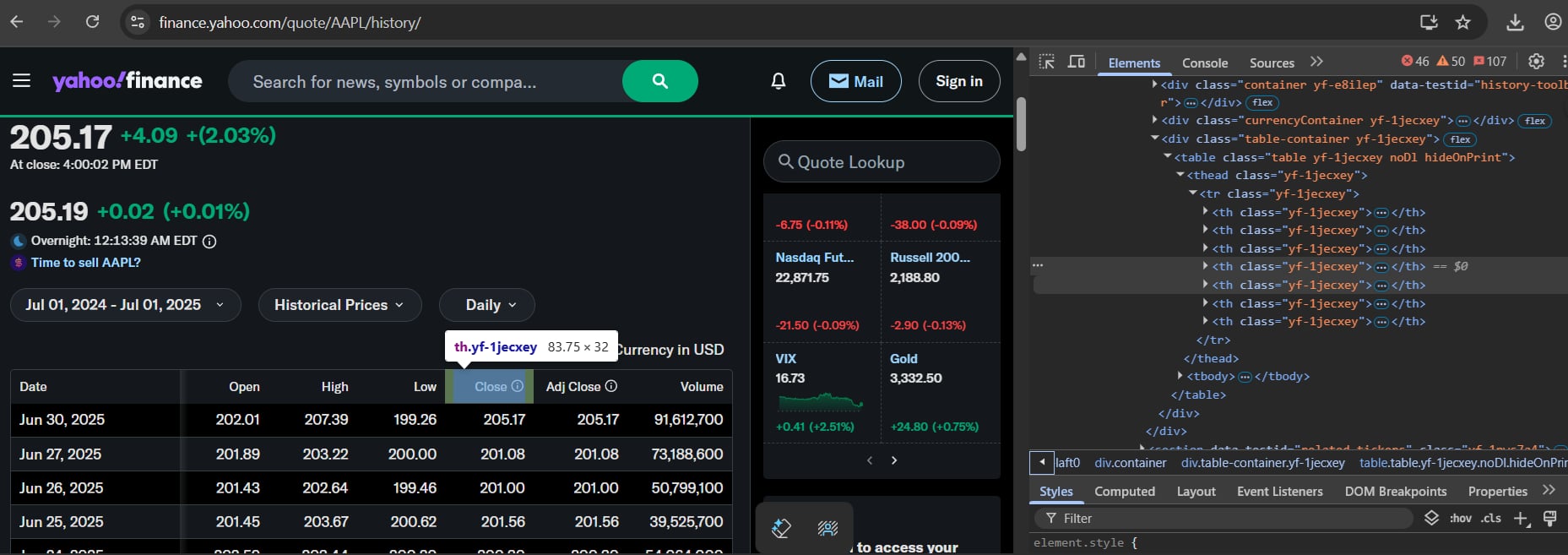1568x555 pixels.
Task: Click the info icon next to Adj Close
Action: pyautogui.click(x=611, y=386)
